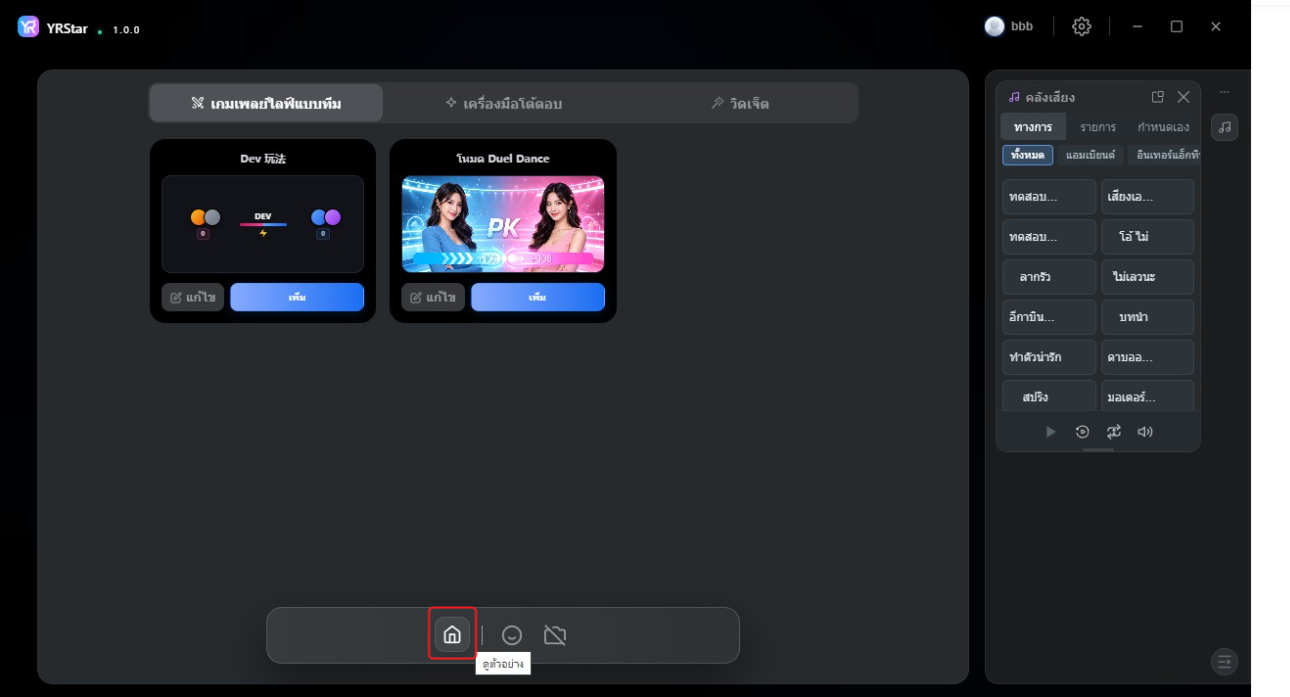Click เพิ่ม on Duel Dance card
Screen dimensions: 1290x697
[538, 297]
